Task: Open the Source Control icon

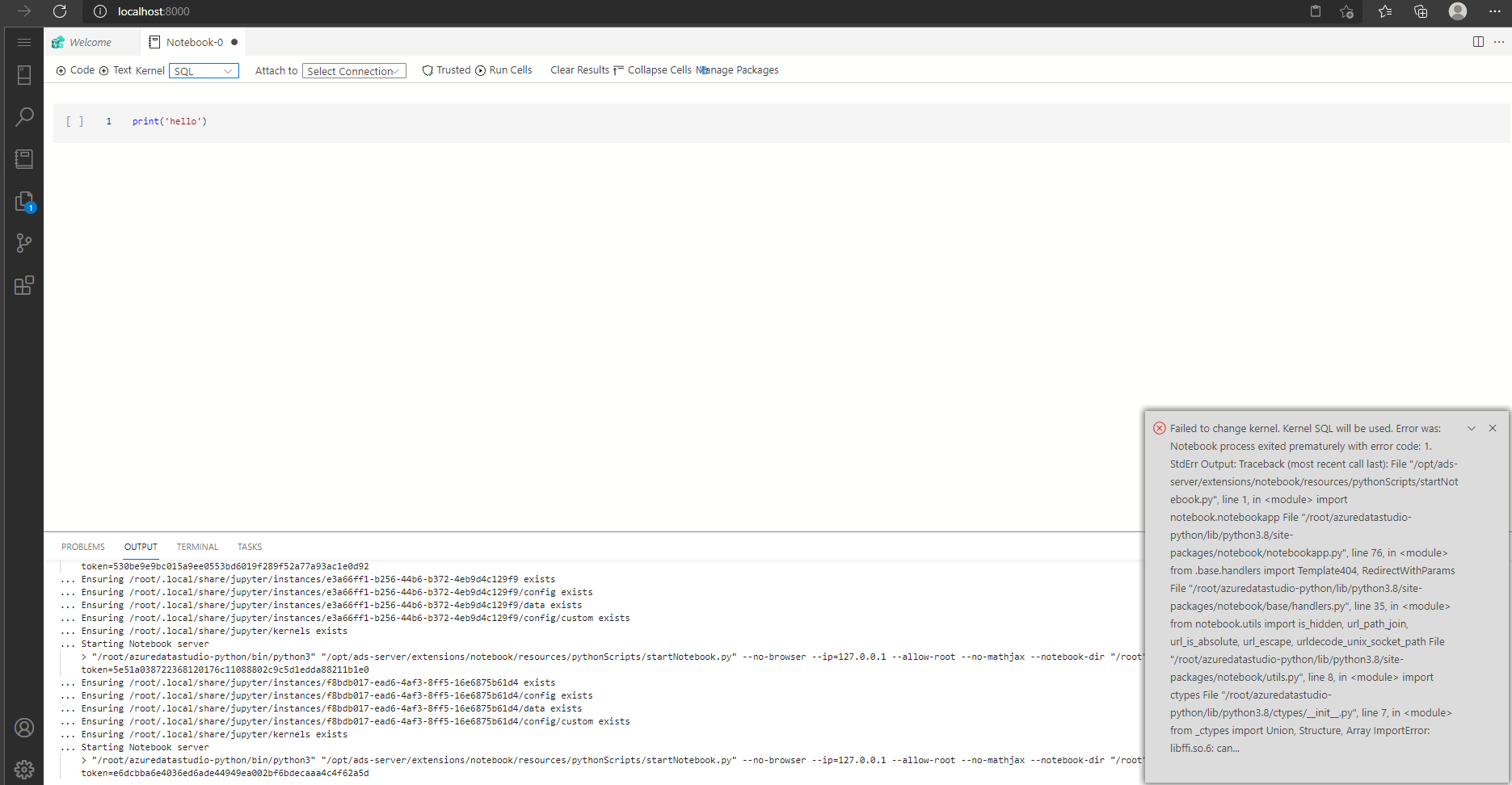Action: [x=24, y=243]
